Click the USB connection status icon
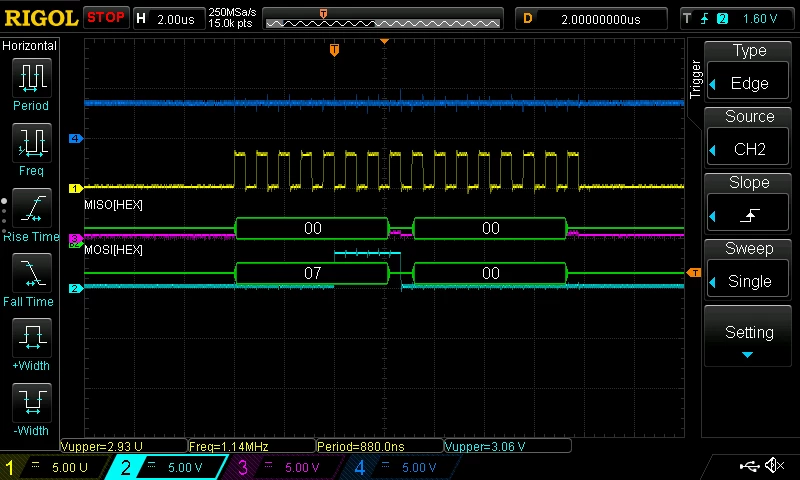 coord(749,465)
